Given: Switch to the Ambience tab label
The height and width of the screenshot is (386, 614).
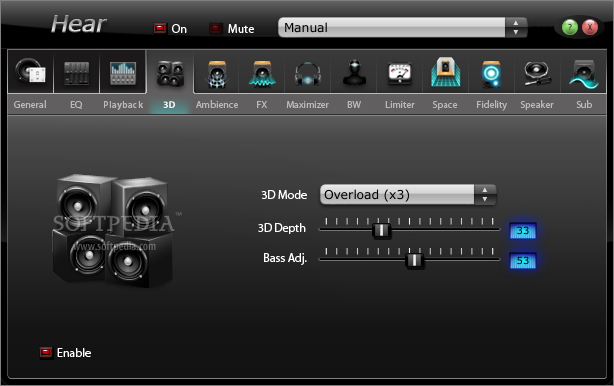Looking at the screenshot, I should coord(217,105).
